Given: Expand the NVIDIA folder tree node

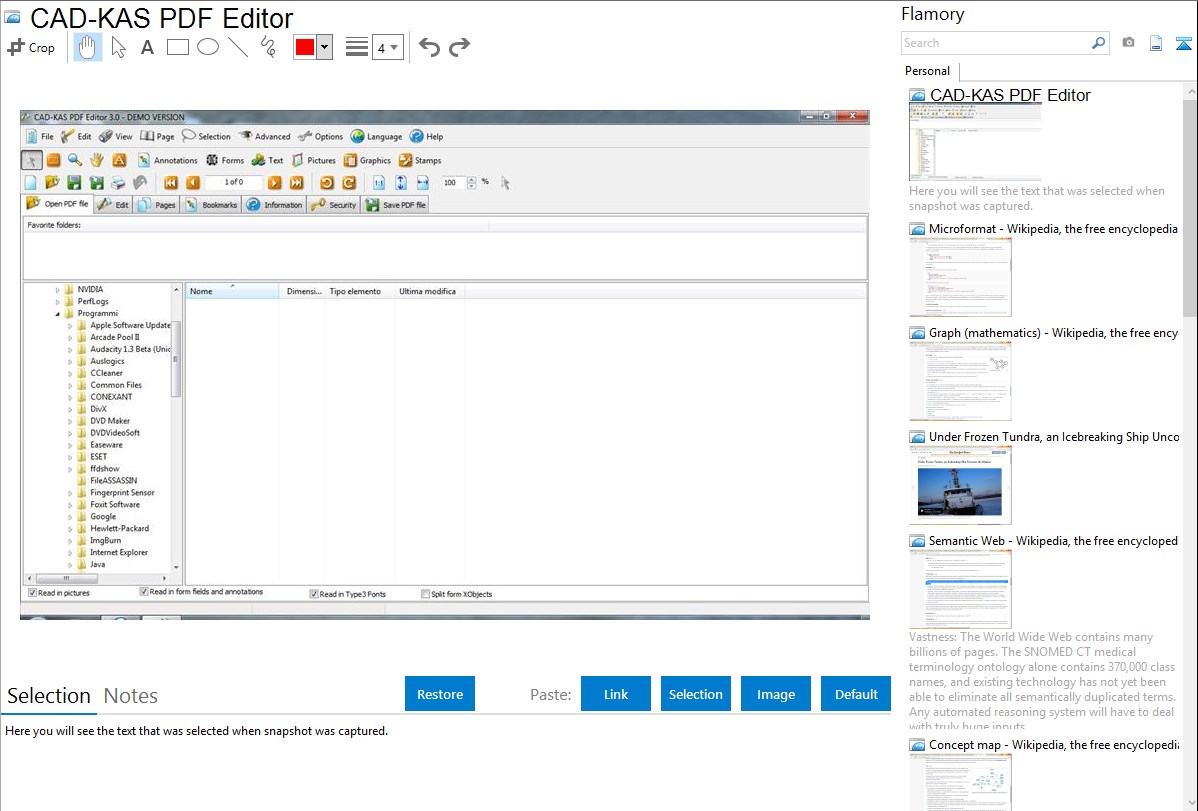Looking at the screenshot, I should point(57,290).
